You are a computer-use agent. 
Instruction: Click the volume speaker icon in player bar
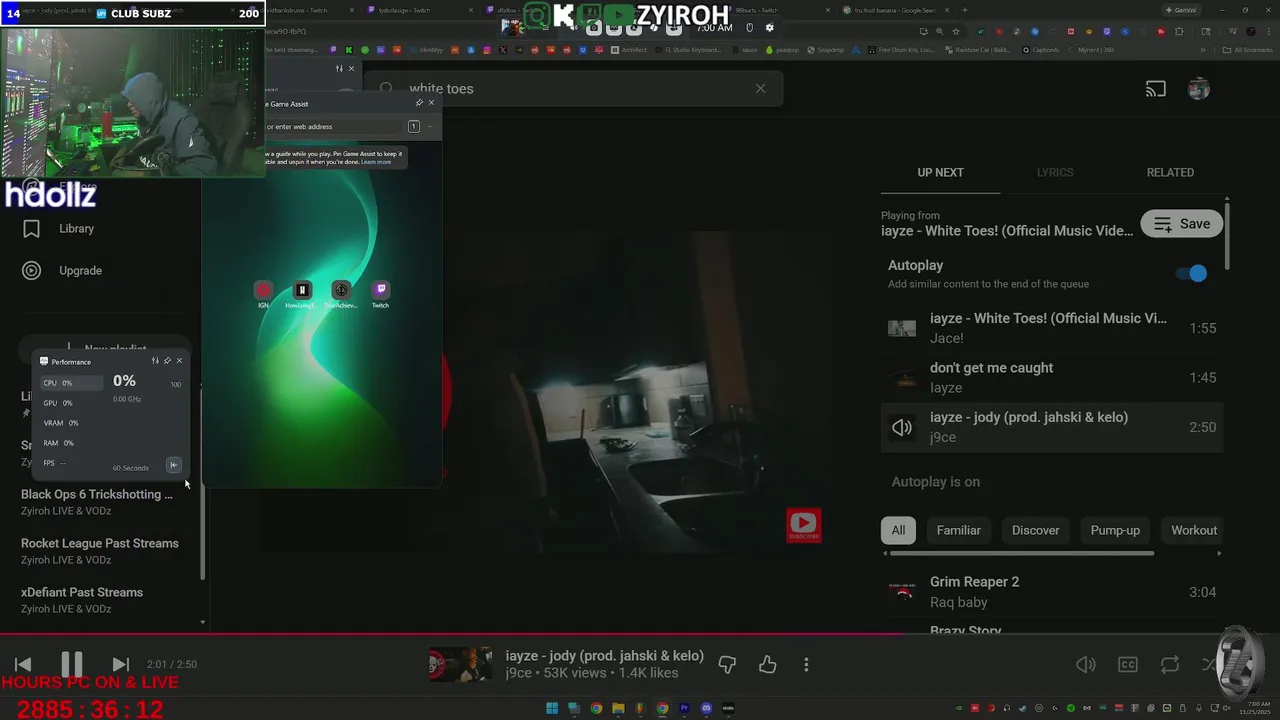pos(1085,664)
